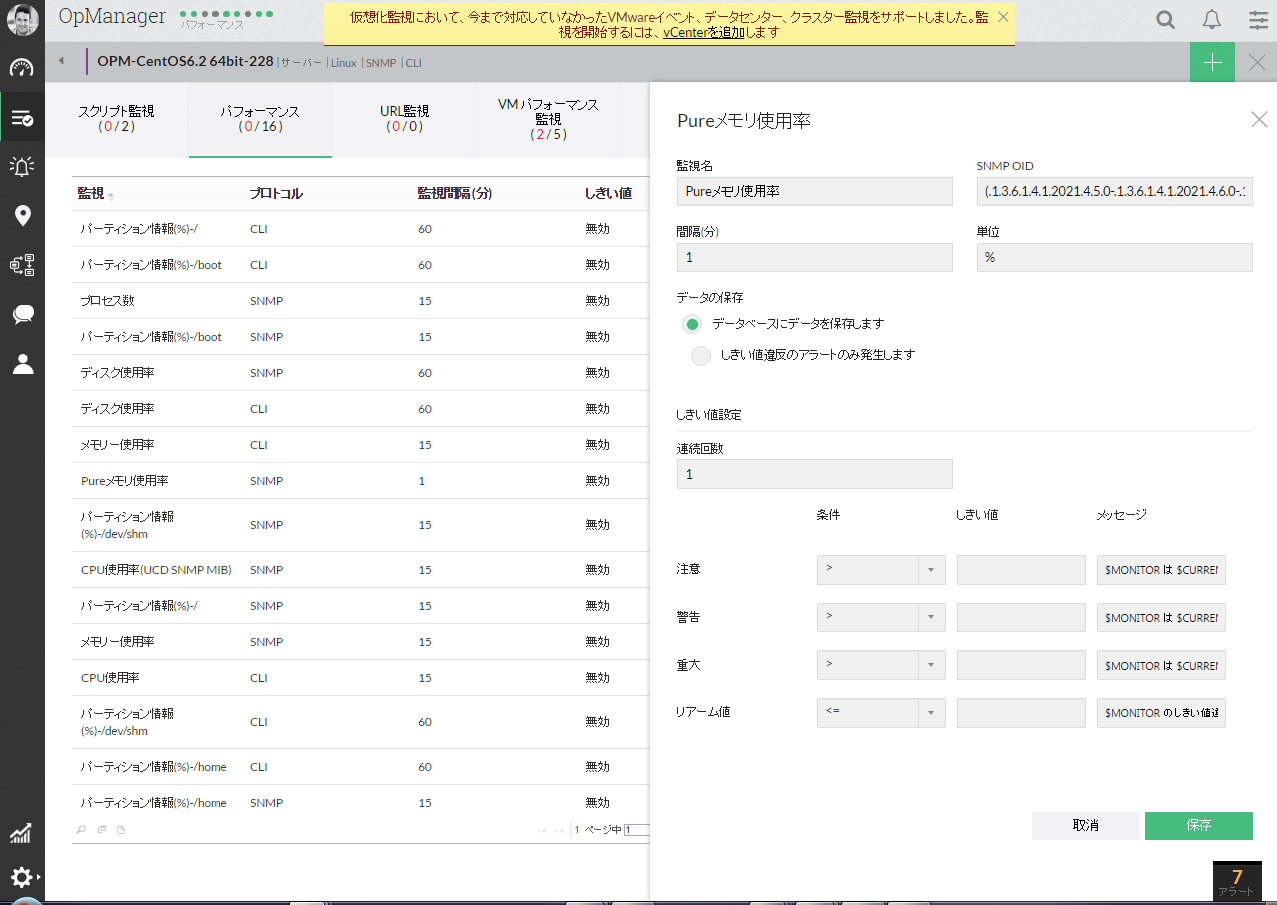Viewport: 1277px width, 905px height.
Task: Open the settings gear icon in sidebar
Action: click(22, 877)
